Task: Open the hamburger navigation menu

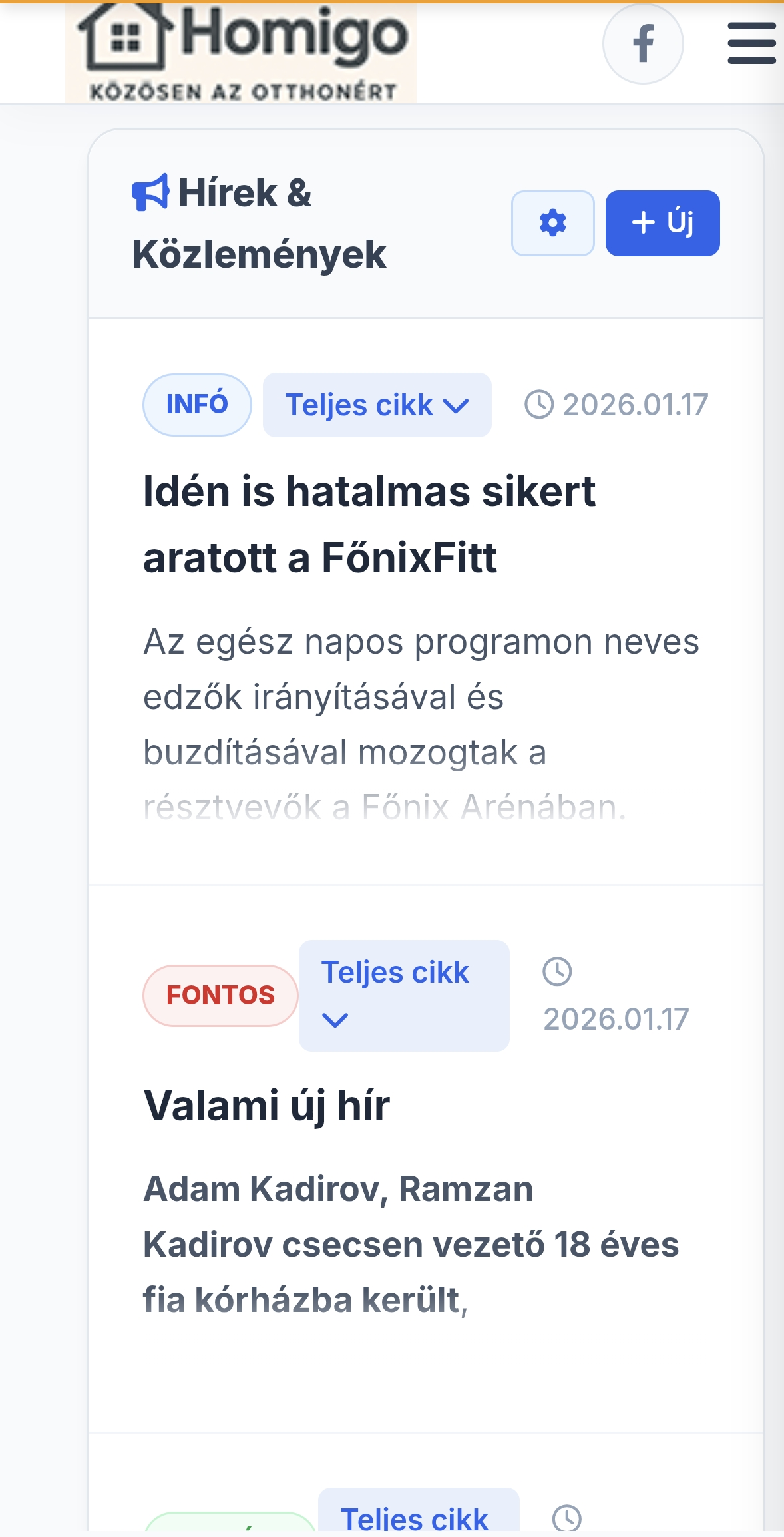Action: (751, 44)
